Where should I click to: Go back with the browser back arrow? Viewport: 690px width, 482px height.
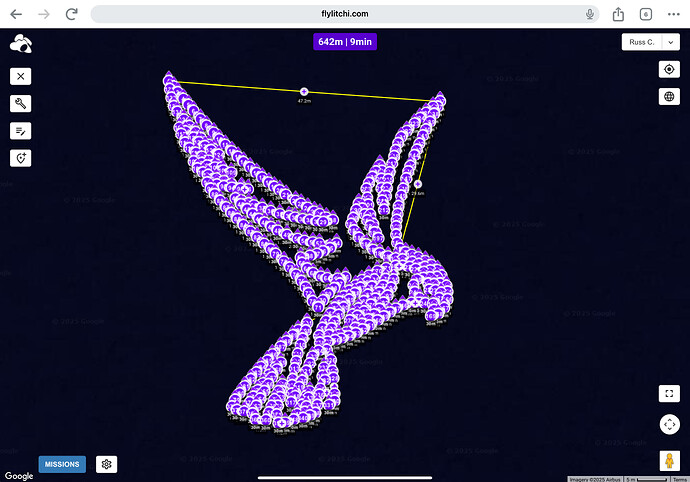tap(16, 14)
